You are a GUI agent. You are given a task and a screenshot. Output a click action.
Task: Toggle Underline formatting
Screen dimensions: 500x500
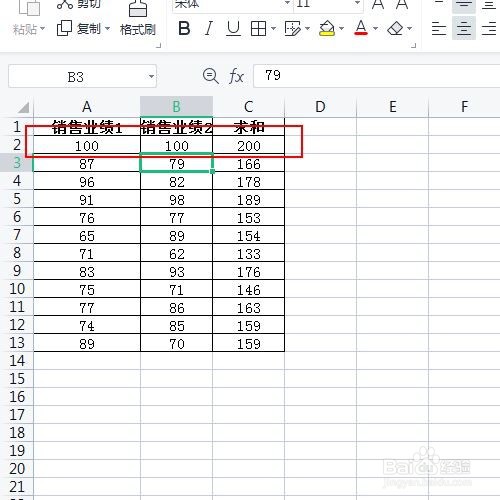click(233, 29)
